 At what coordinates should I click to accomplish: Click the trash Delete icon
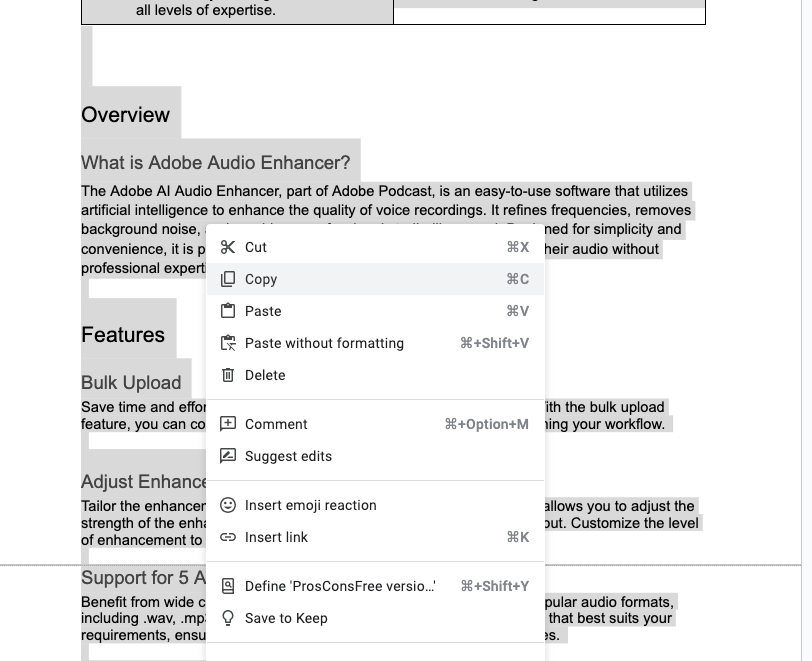[228, 375]
